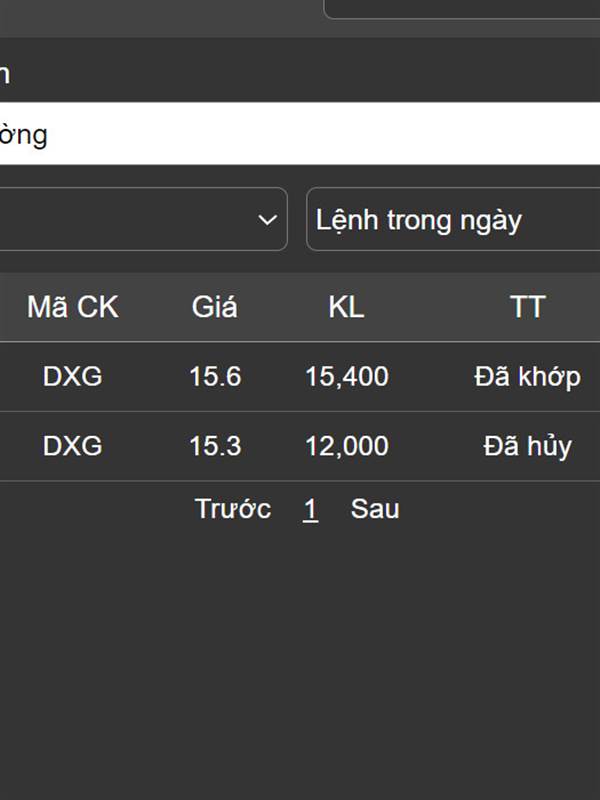Click the "Đã hủy" status cell
Image resolution: width=600 pixels, height=800 pixels.
point(527,446)
